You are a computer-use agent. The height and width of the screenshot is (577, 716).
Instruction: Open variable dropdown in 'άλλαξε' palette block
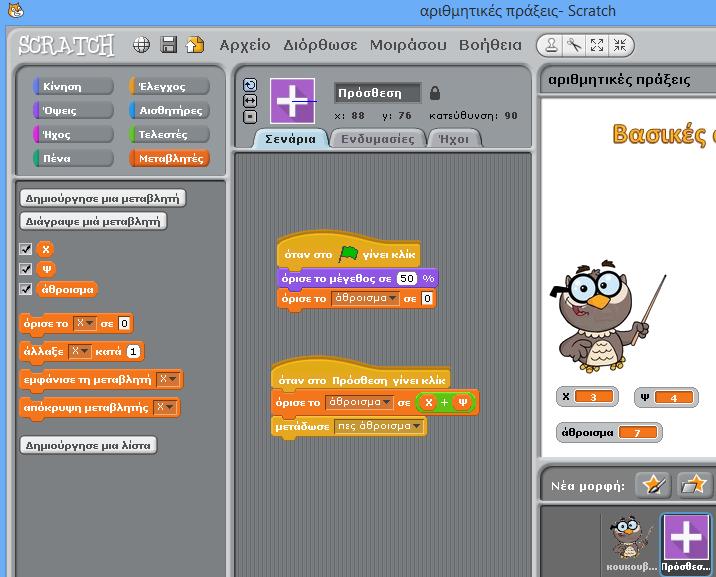[x=79, y=351]
